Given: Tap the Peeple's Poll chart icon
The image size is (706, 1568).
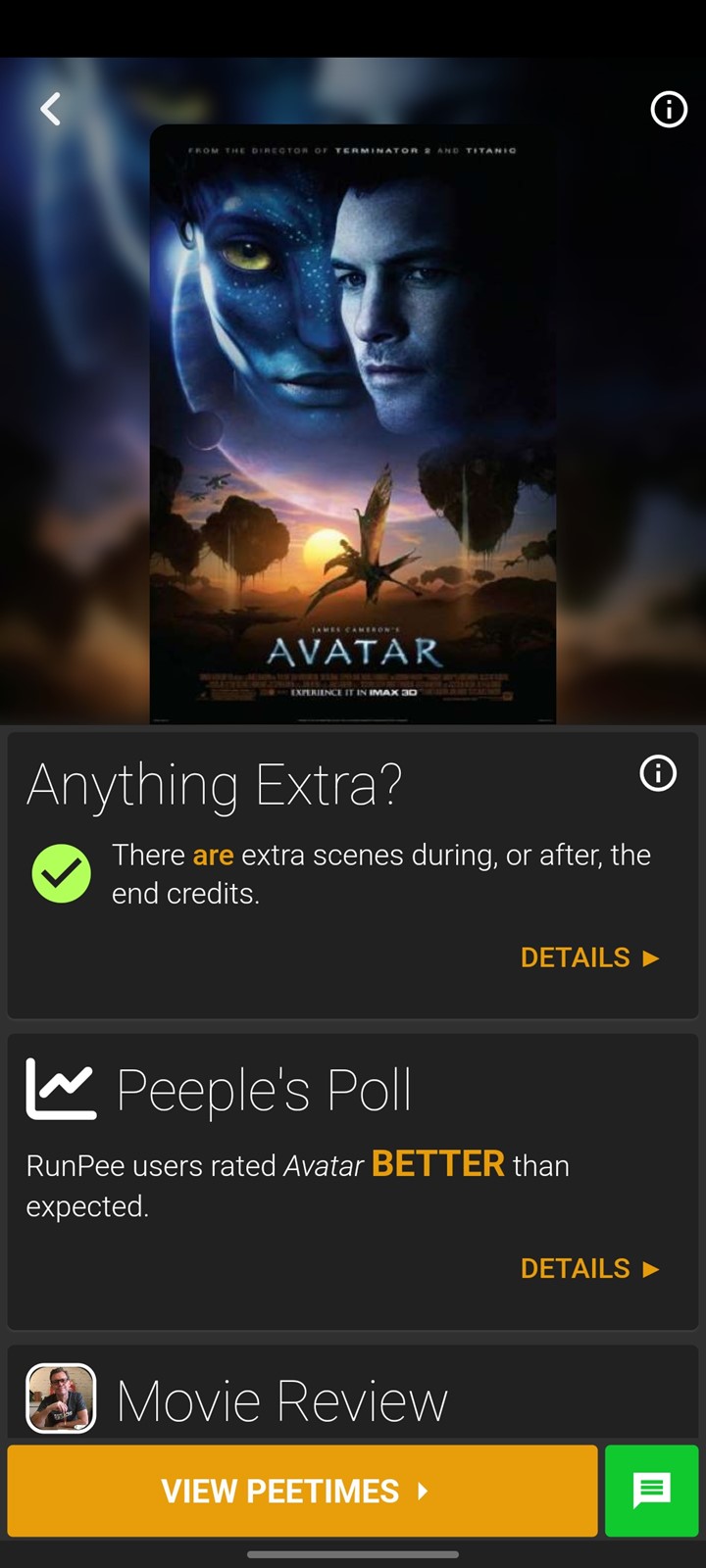Looking at the screenshot, I should click(61, 1089).
